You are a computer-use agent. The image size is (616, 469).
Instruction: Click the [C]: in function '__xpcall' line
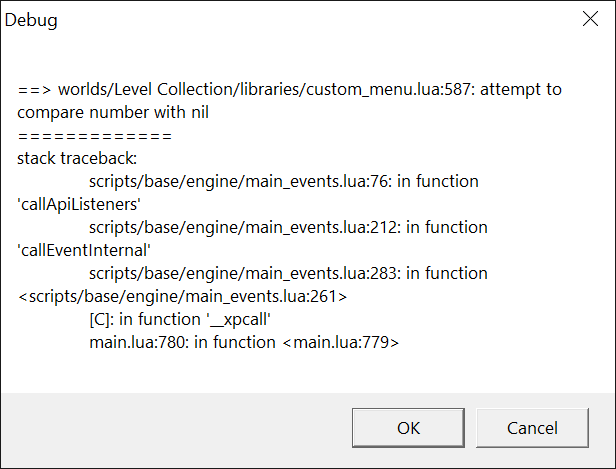coord(180,319)
